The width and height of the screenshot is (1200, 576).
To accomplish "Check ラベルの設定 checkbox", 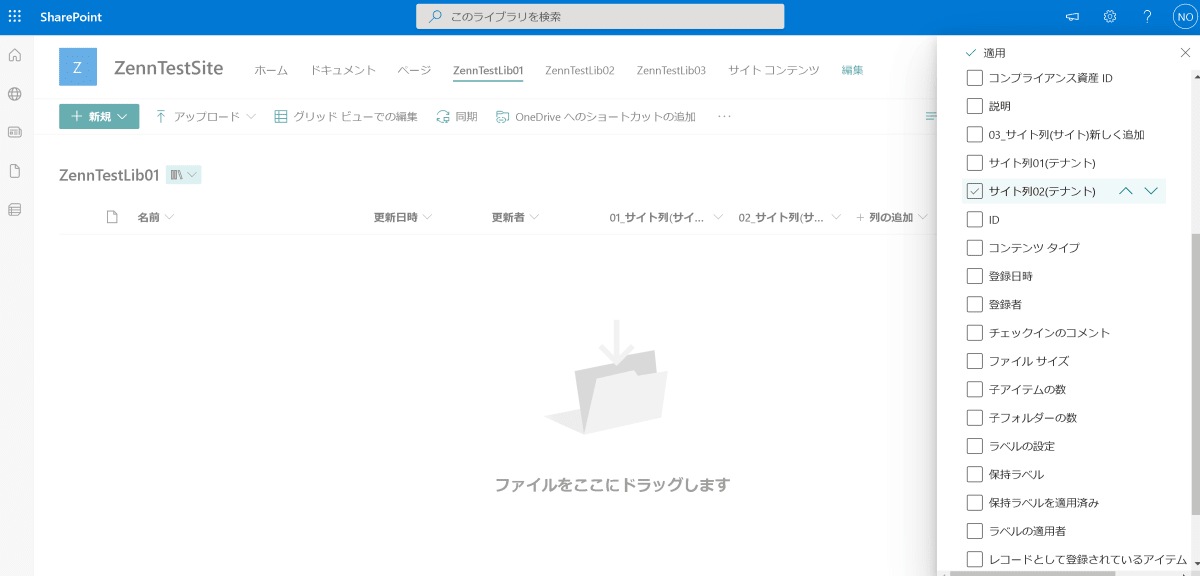I will coord(975,446).
